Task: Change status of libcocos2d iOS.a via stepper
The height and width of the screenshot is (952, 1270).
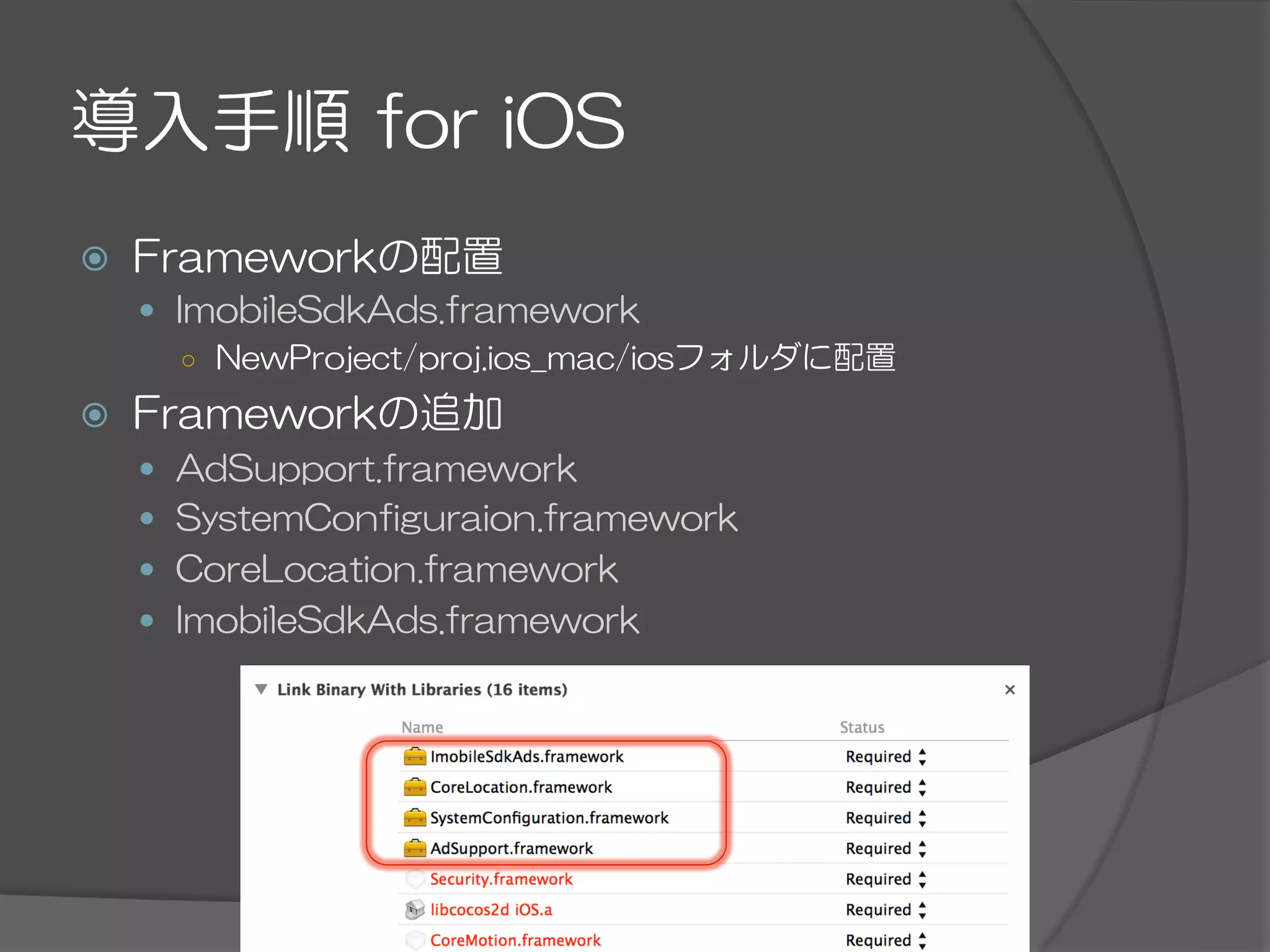Action: point(922,910)
